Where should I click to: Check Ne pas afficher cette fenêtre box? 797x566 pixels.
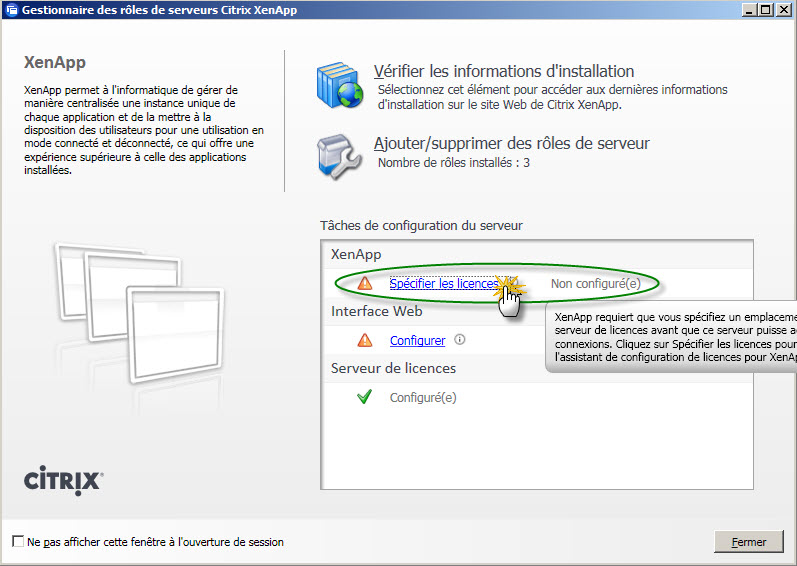coord(18,541)
